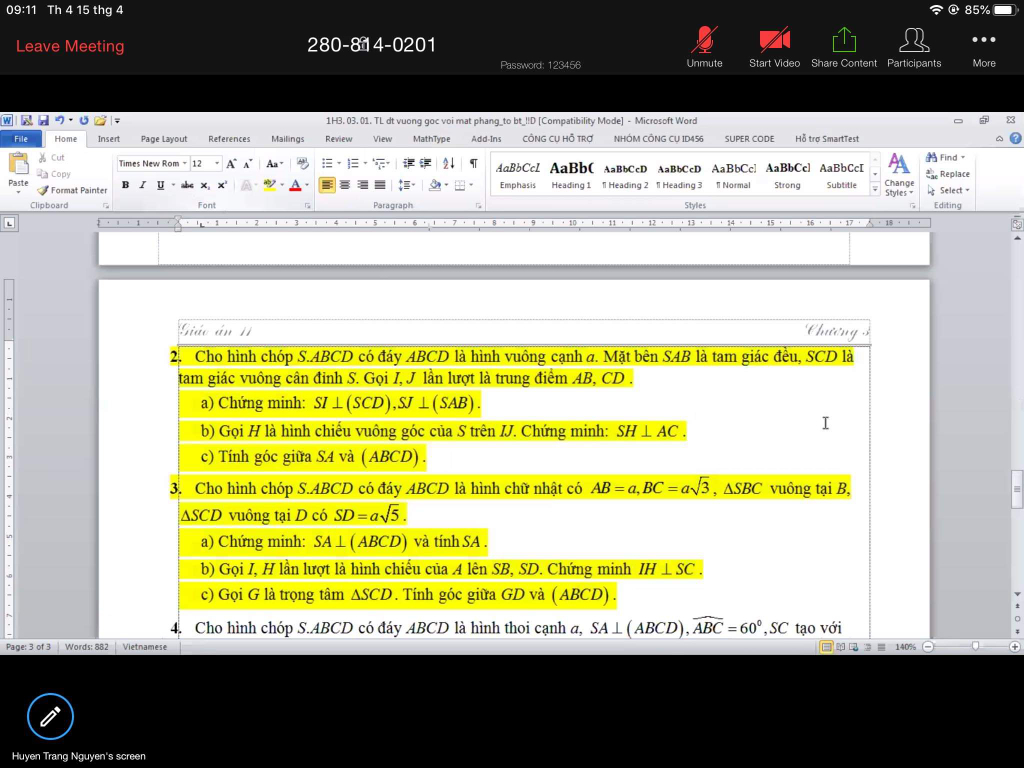Open the Review tab
1024x768 pixels.
click(x=338, y=138)
